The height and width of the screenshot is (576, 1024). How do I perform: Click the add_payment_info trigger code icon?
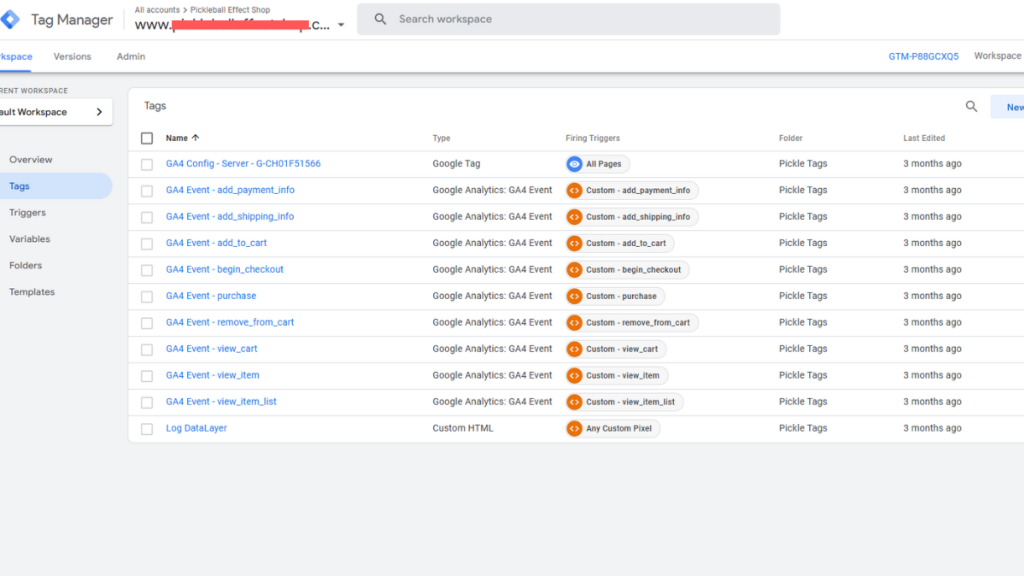(x=574, y=191)
